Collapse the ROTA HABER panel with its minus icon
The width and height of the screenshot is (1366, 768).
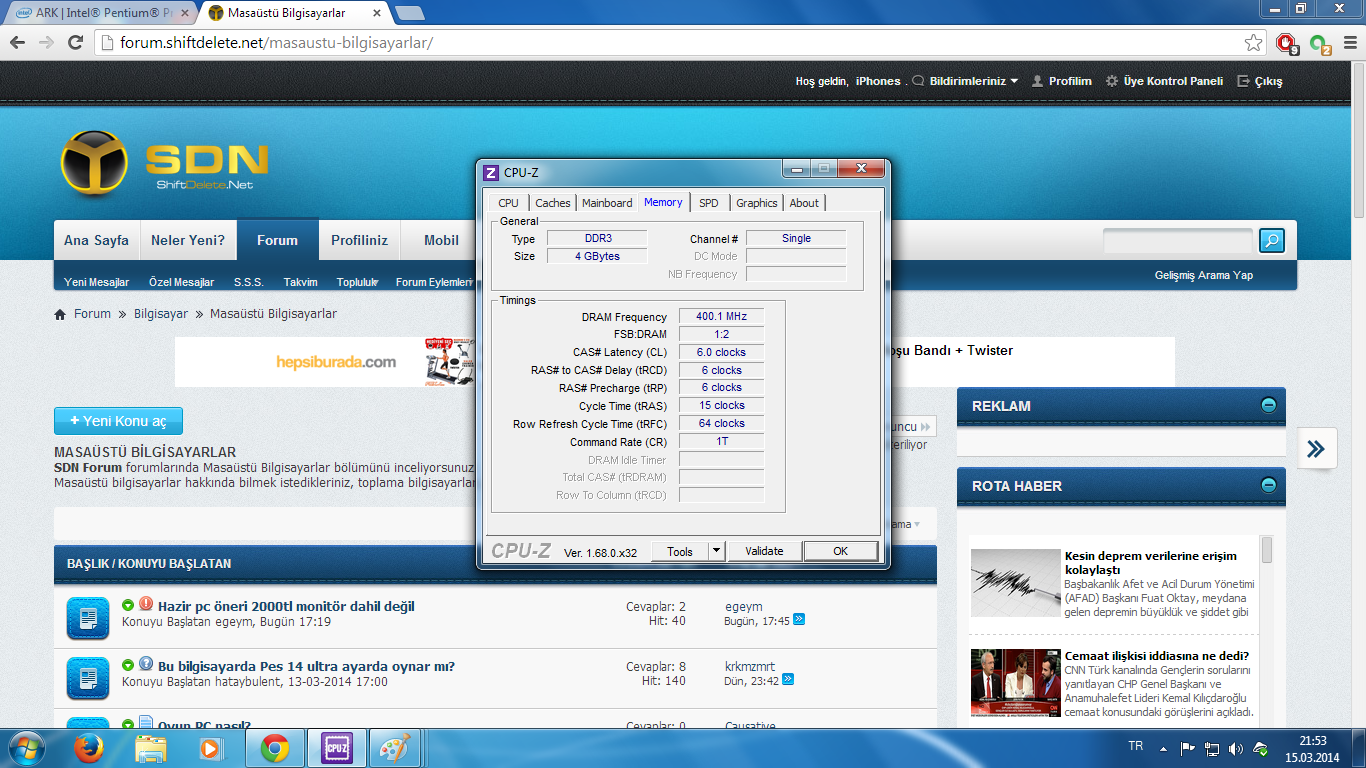[1268, 485]
